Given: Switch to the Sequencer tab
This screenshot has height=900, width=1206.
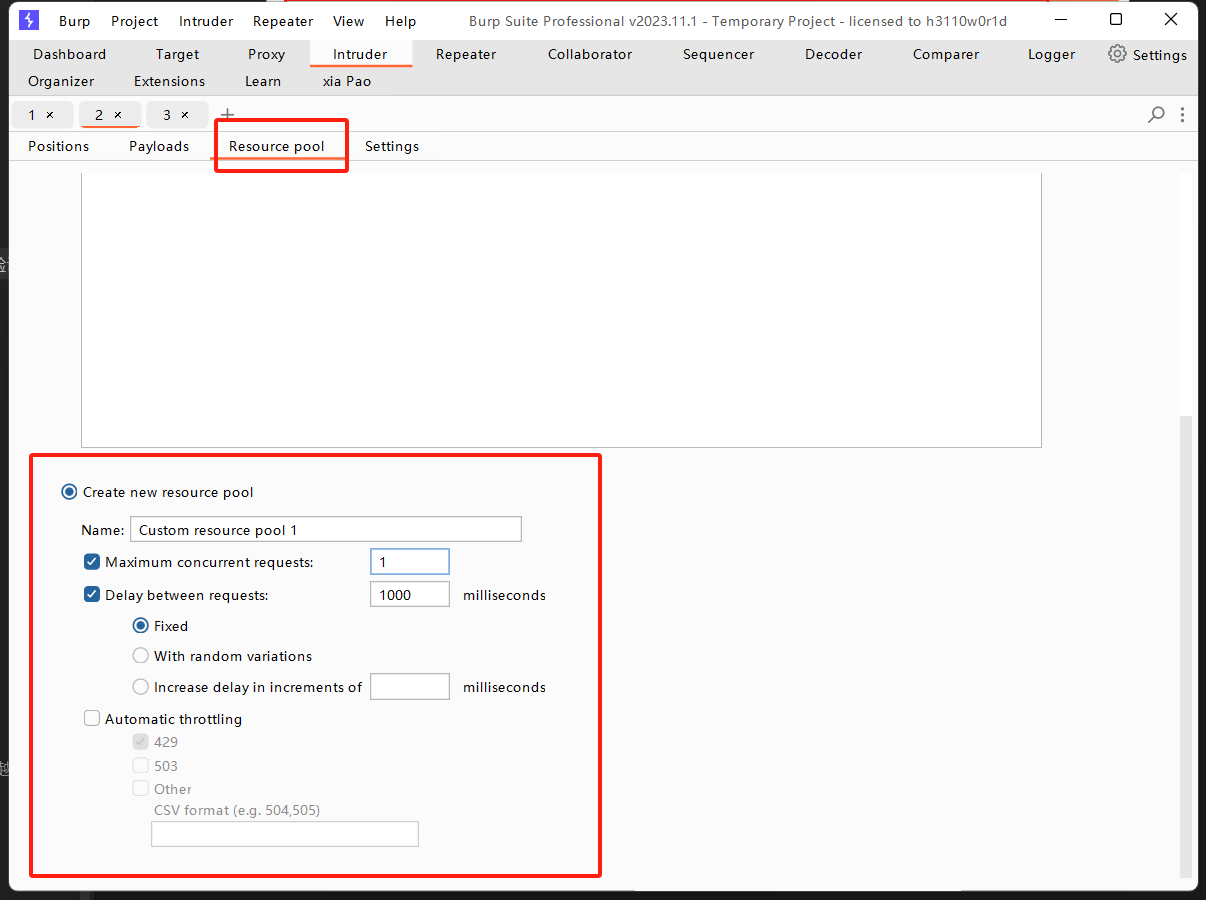Looking at the screenshot, I should [x=719, y=54].
